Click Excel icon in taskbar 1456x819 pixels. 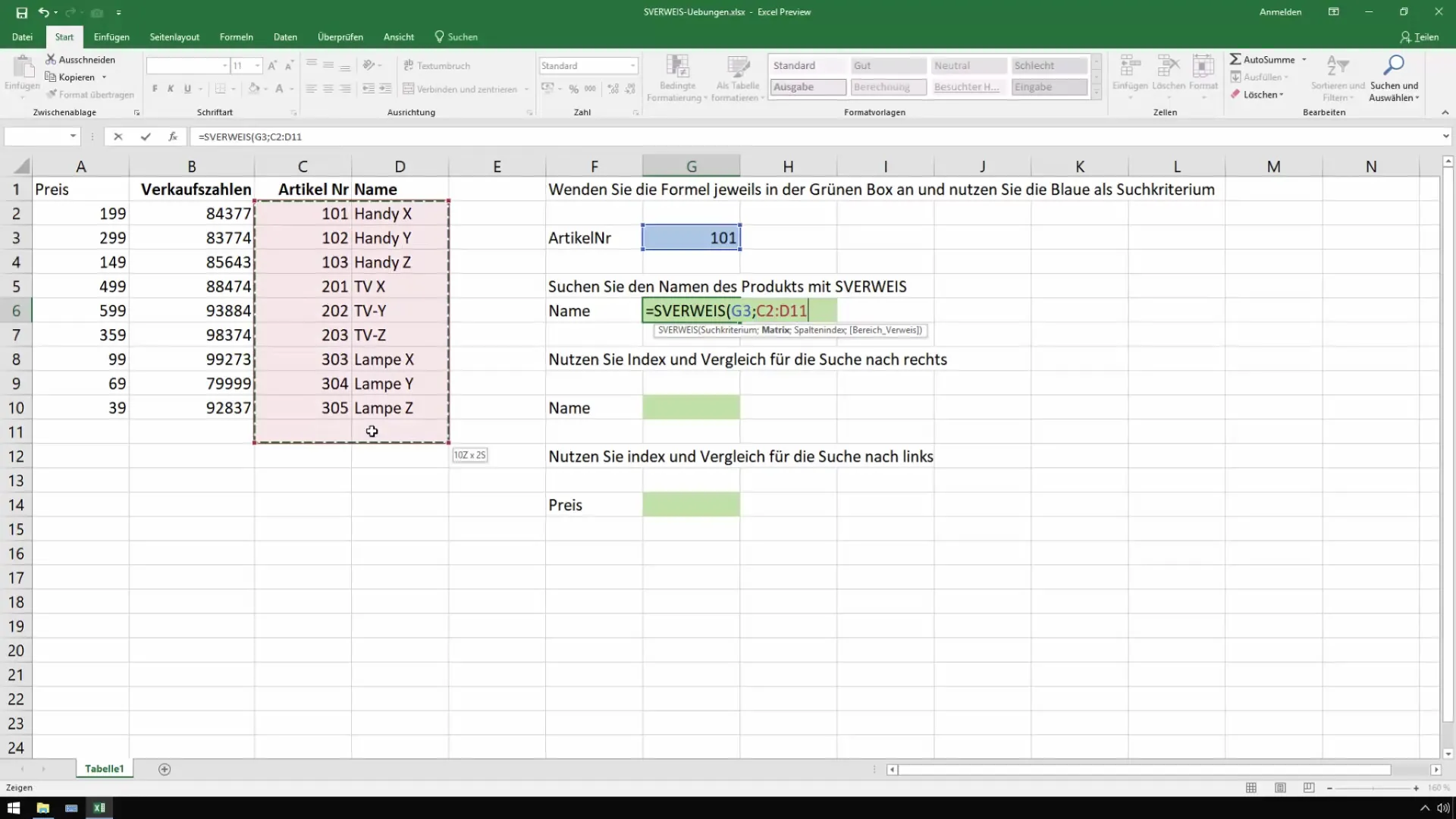[x=99, y=808]
